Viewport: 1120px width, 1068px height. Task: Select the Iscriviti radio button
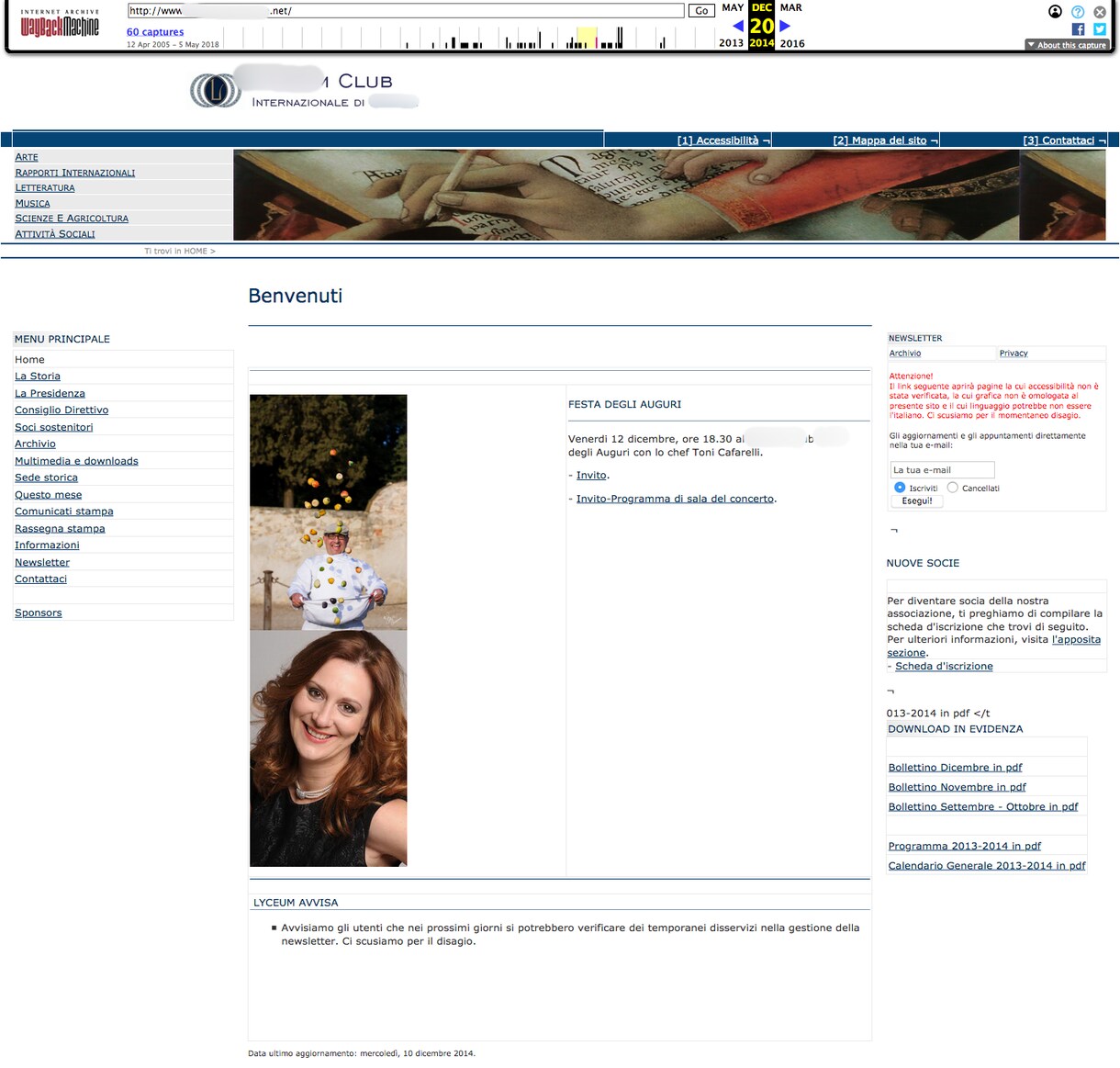[900, 488]
